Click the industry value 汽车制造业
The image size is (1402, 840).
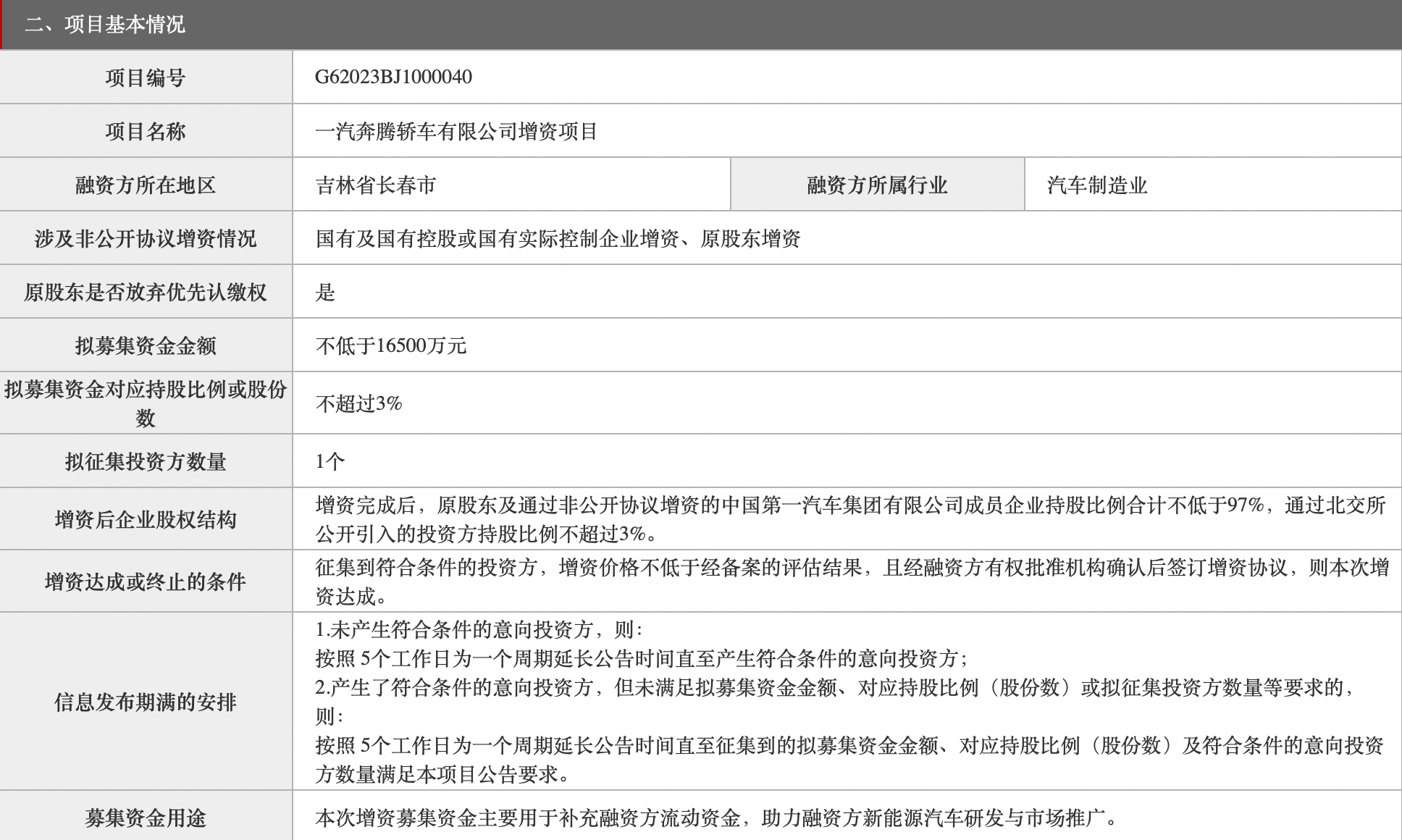pos(1097,185)
